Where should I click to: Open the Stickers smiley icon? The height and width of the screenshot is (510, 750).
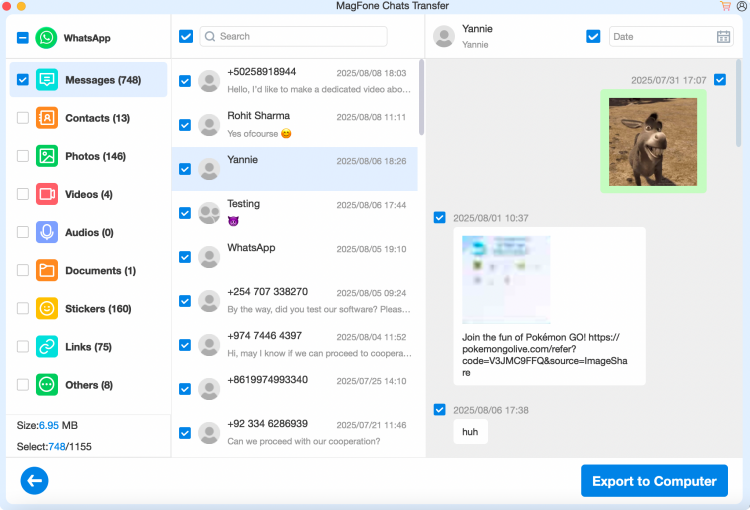click(47, 309)
